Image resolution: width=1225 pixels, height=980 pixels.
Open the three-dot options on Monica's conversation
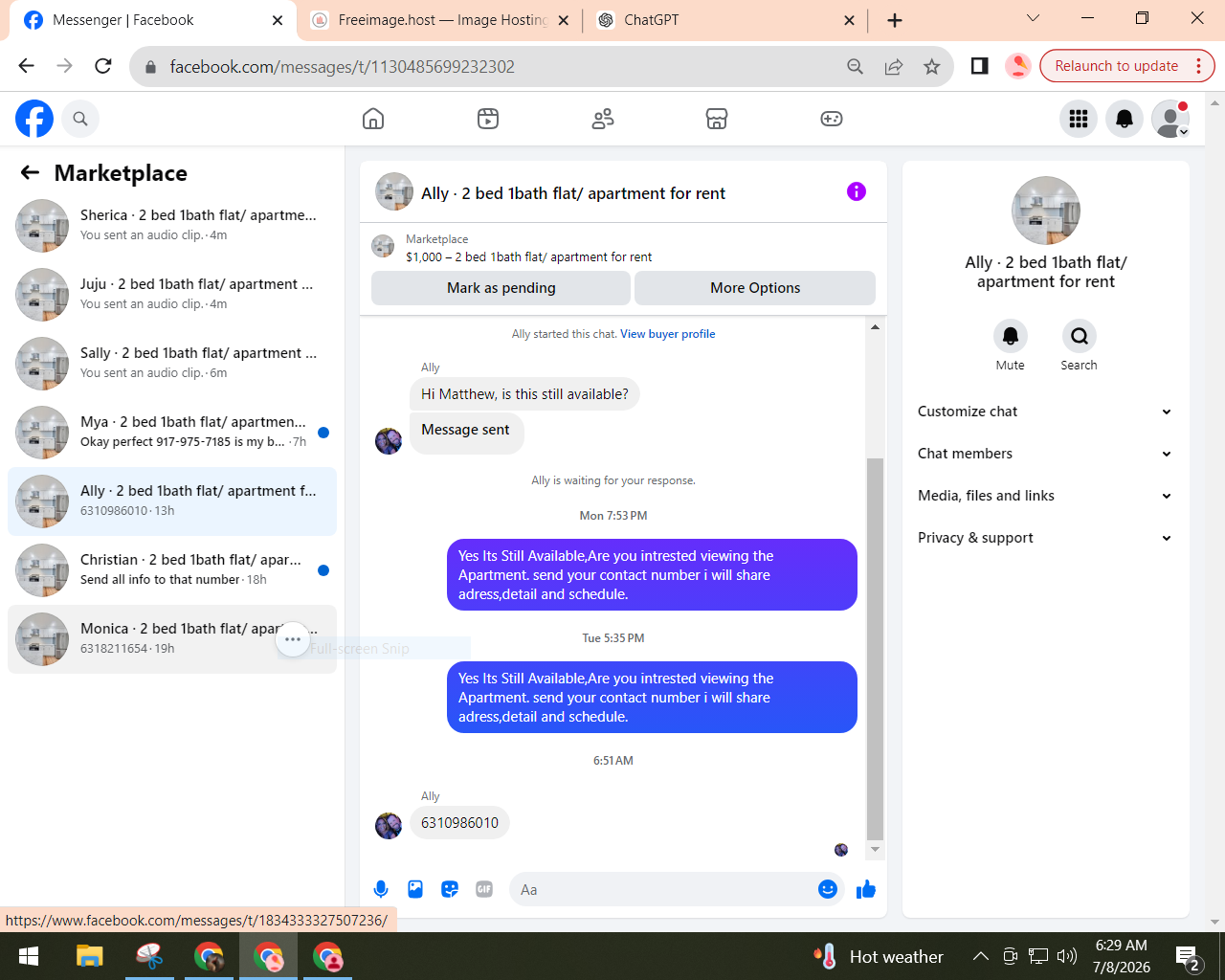click(x=293, y=639)
